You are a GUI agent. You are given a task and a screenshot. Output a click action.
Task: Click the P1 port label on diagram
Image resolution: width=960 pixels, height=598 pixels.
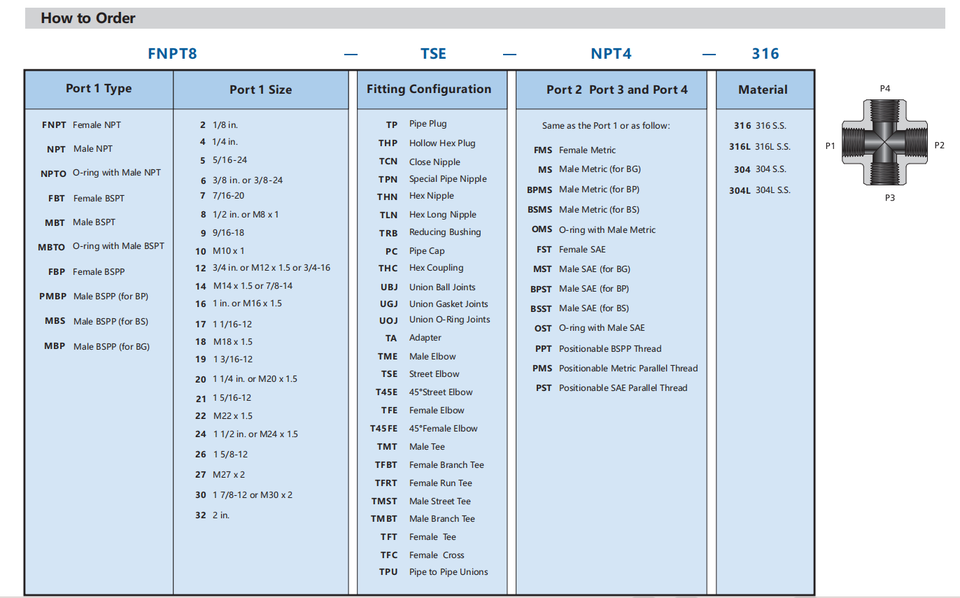(x=830, y=146)
